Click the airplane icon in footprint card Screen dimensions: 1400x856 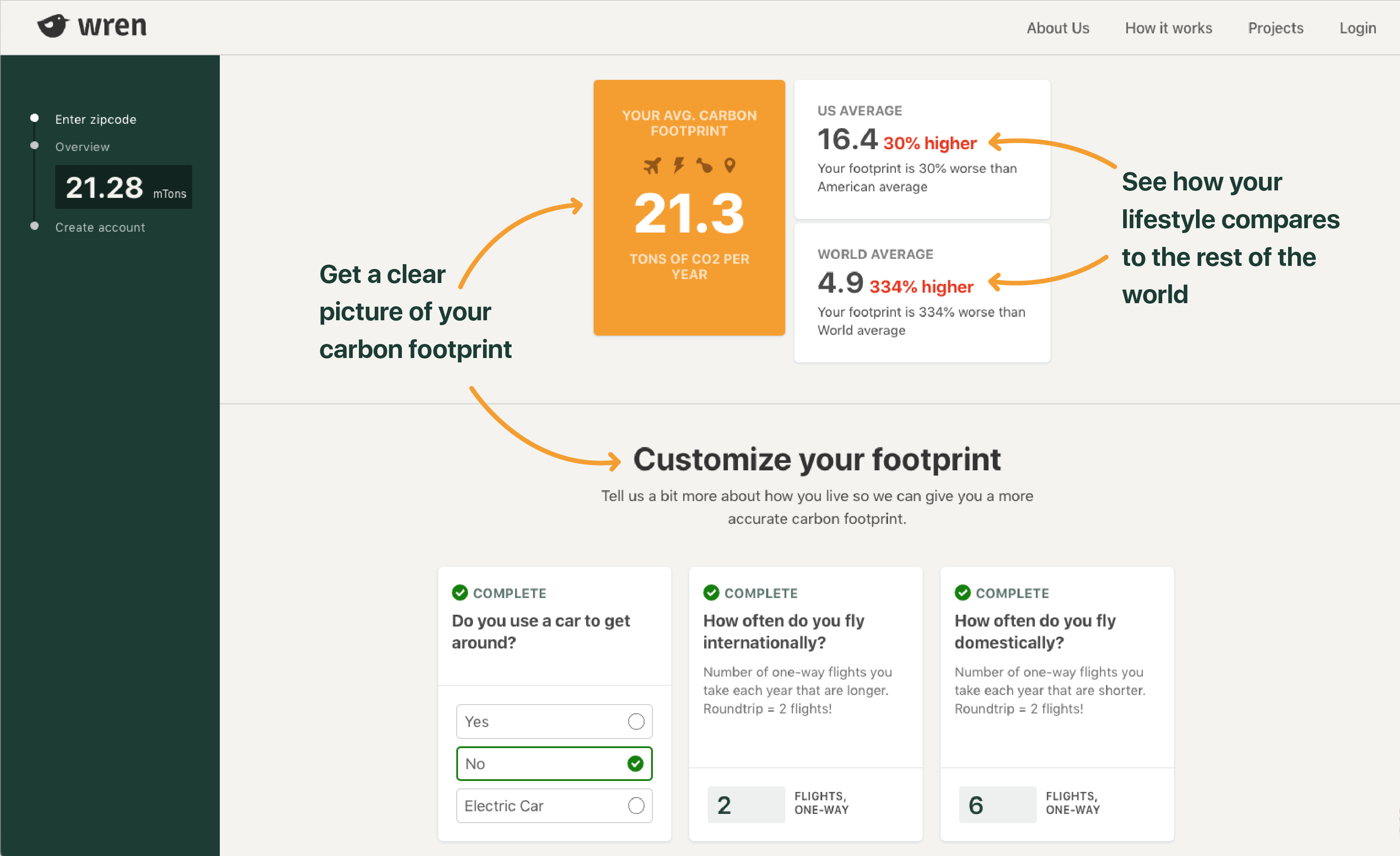click(x=652, y=166)
